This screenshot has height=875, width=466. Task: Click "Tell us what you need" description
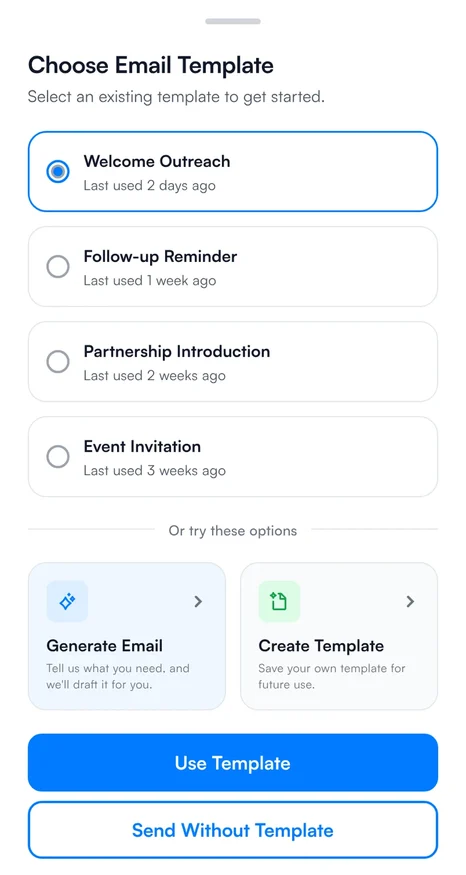118,676
